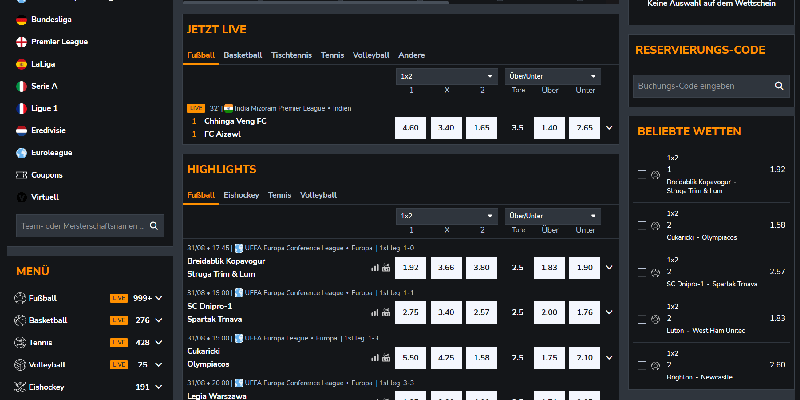This screenshot has height=400, width=800.
Task: Open statistics bars icon for Breidablik Kopavogur match
Action: click(x=375, y=268)
